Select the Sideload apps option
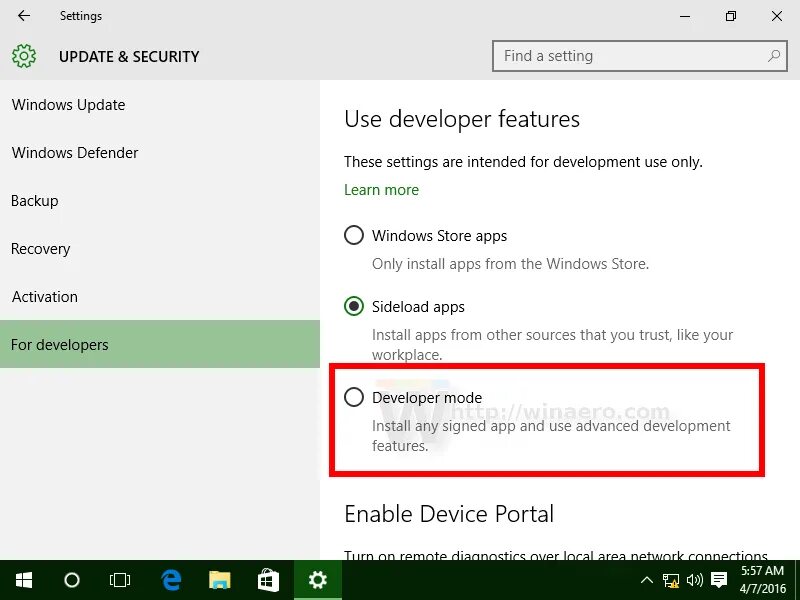This screenshot has width=800, height=600. point(354,306)
